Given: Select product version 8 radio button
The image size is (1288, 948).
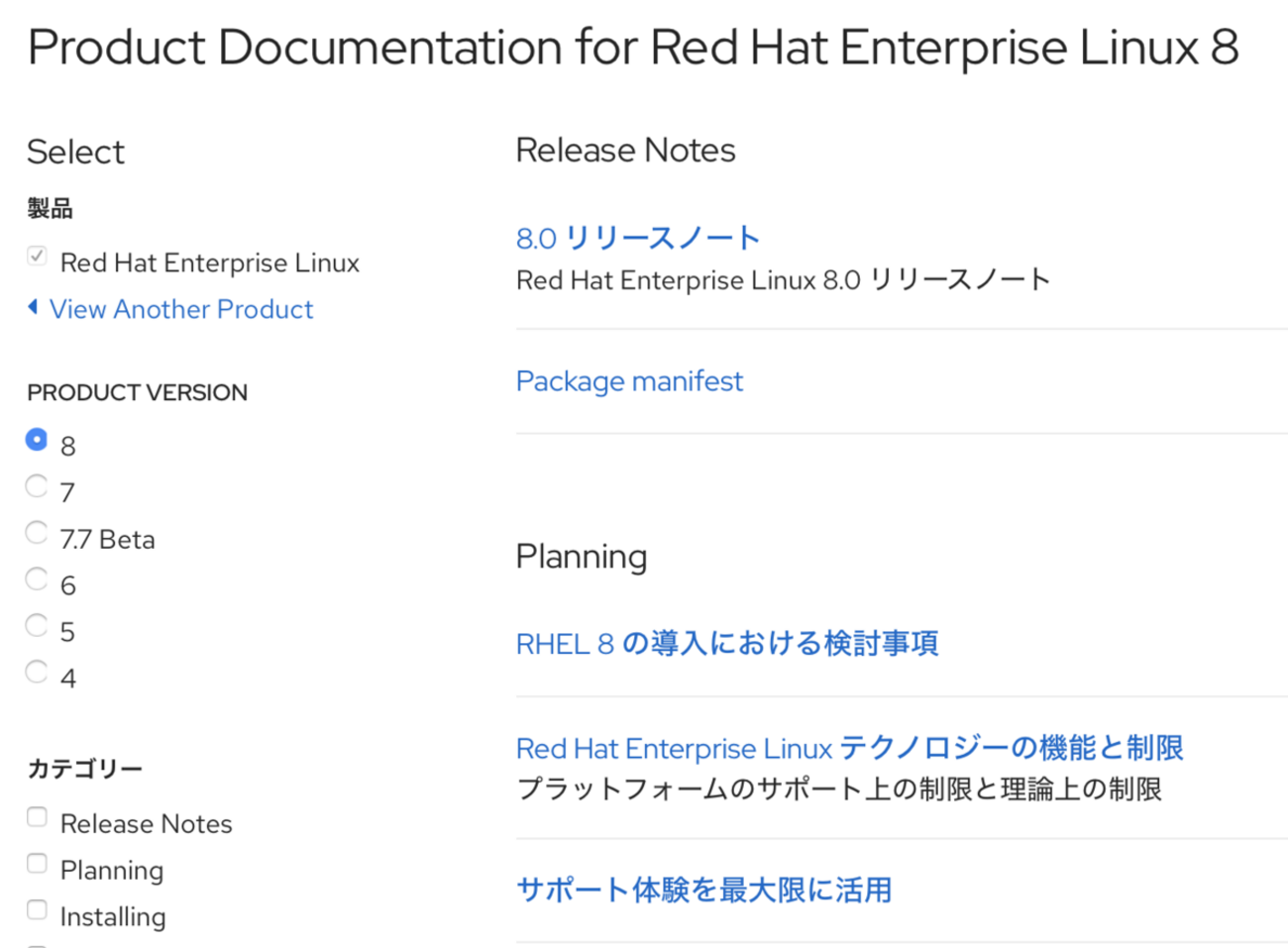Looking at the screenshot, I should point(37,439).
